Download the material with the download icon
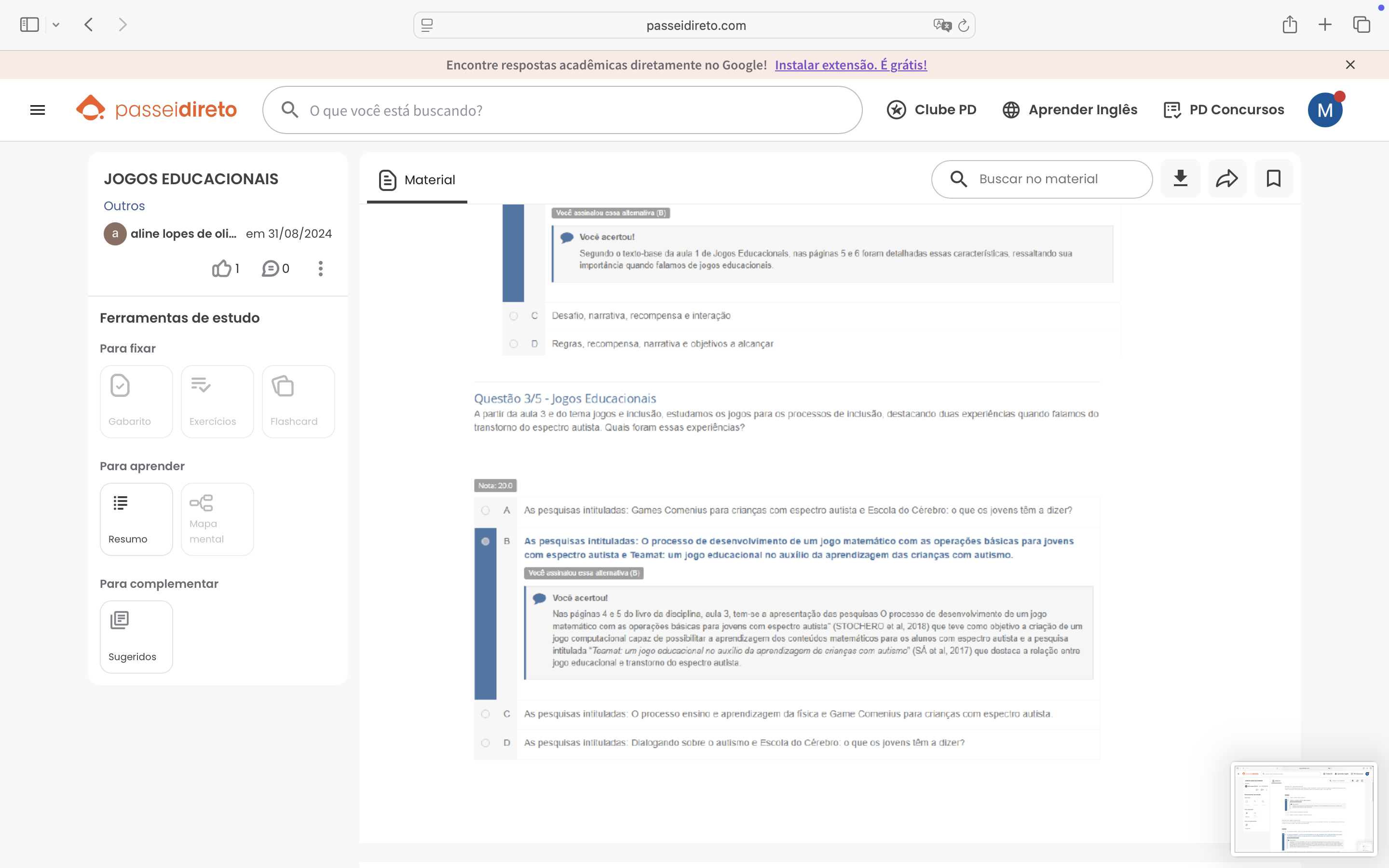The image size is (1389, 868). [x=1180, y=178]
